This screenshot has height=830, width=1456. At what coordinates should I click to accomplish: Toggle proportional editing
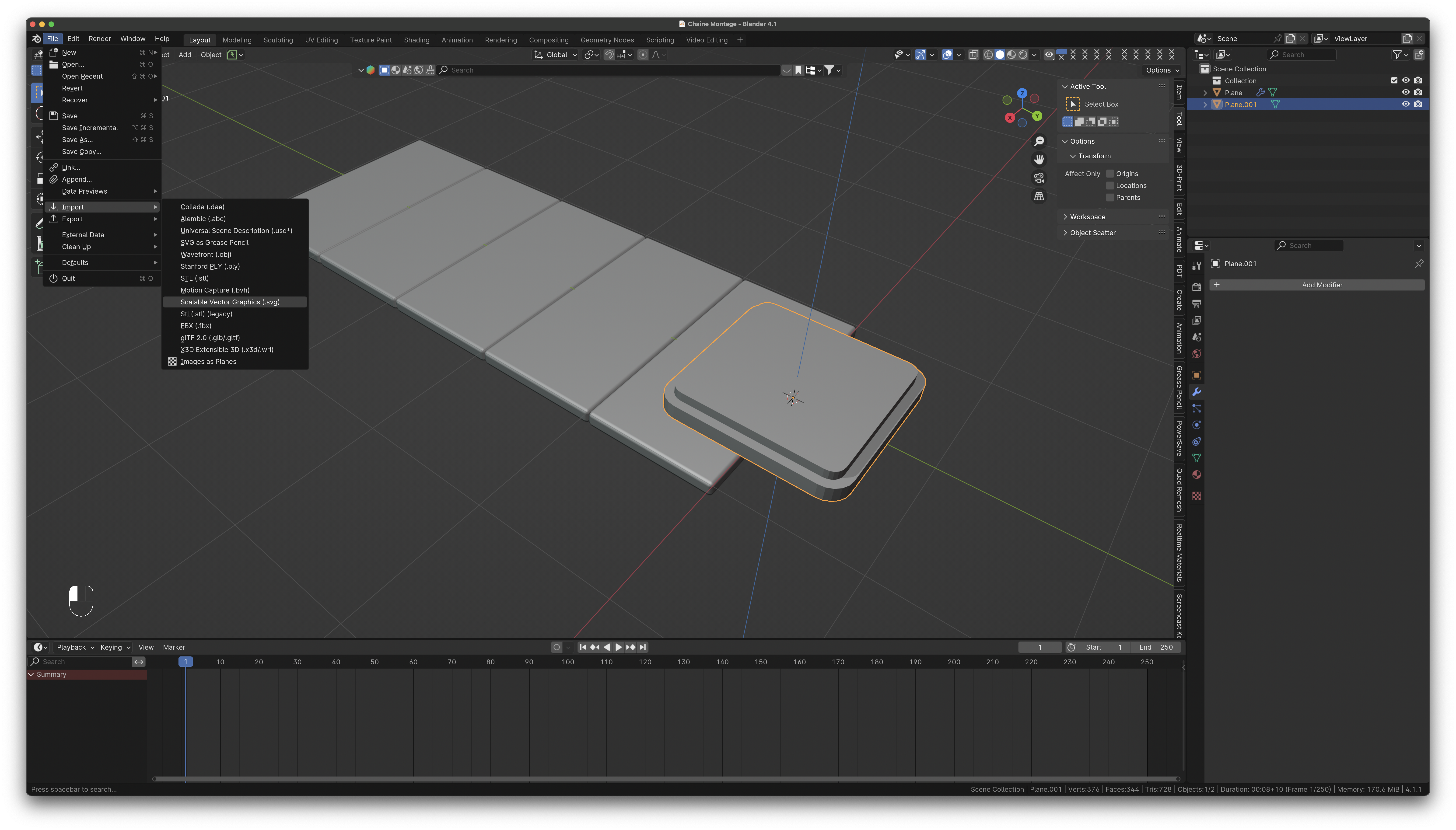click(x=643, y=55)
